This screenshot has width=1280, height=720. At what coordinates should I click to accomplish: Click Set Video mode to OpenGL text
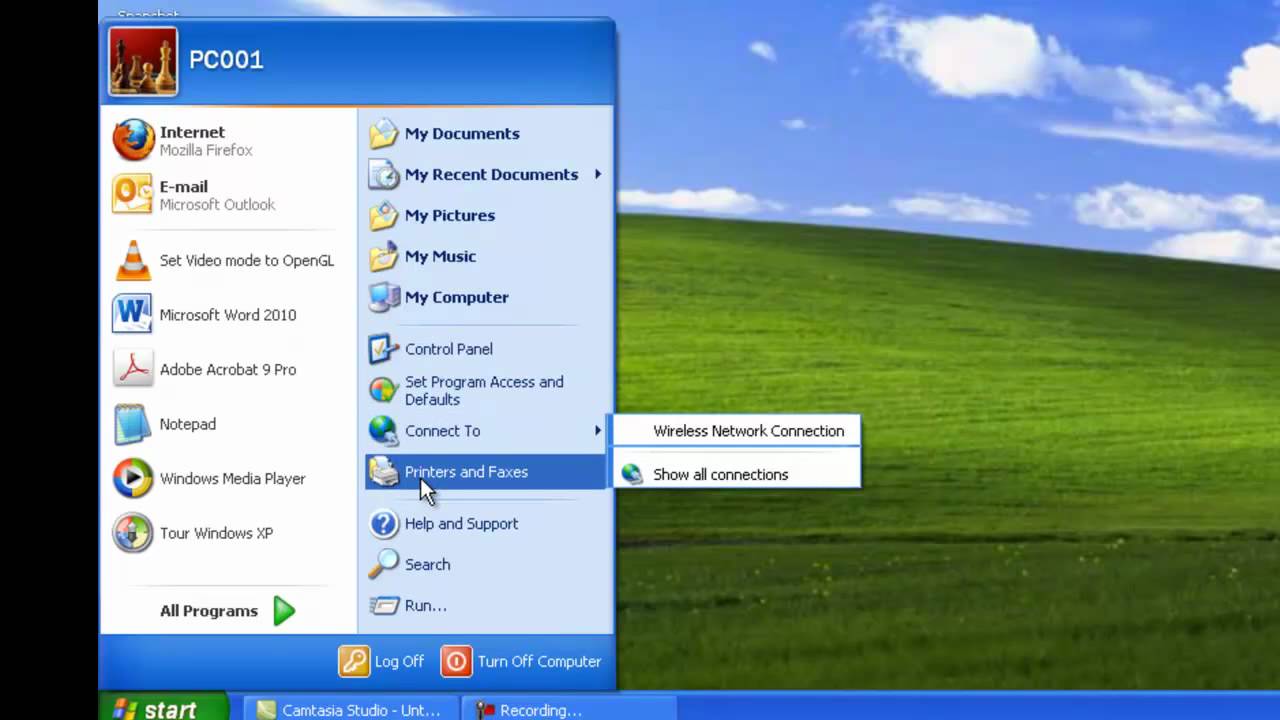coord(247,260)
